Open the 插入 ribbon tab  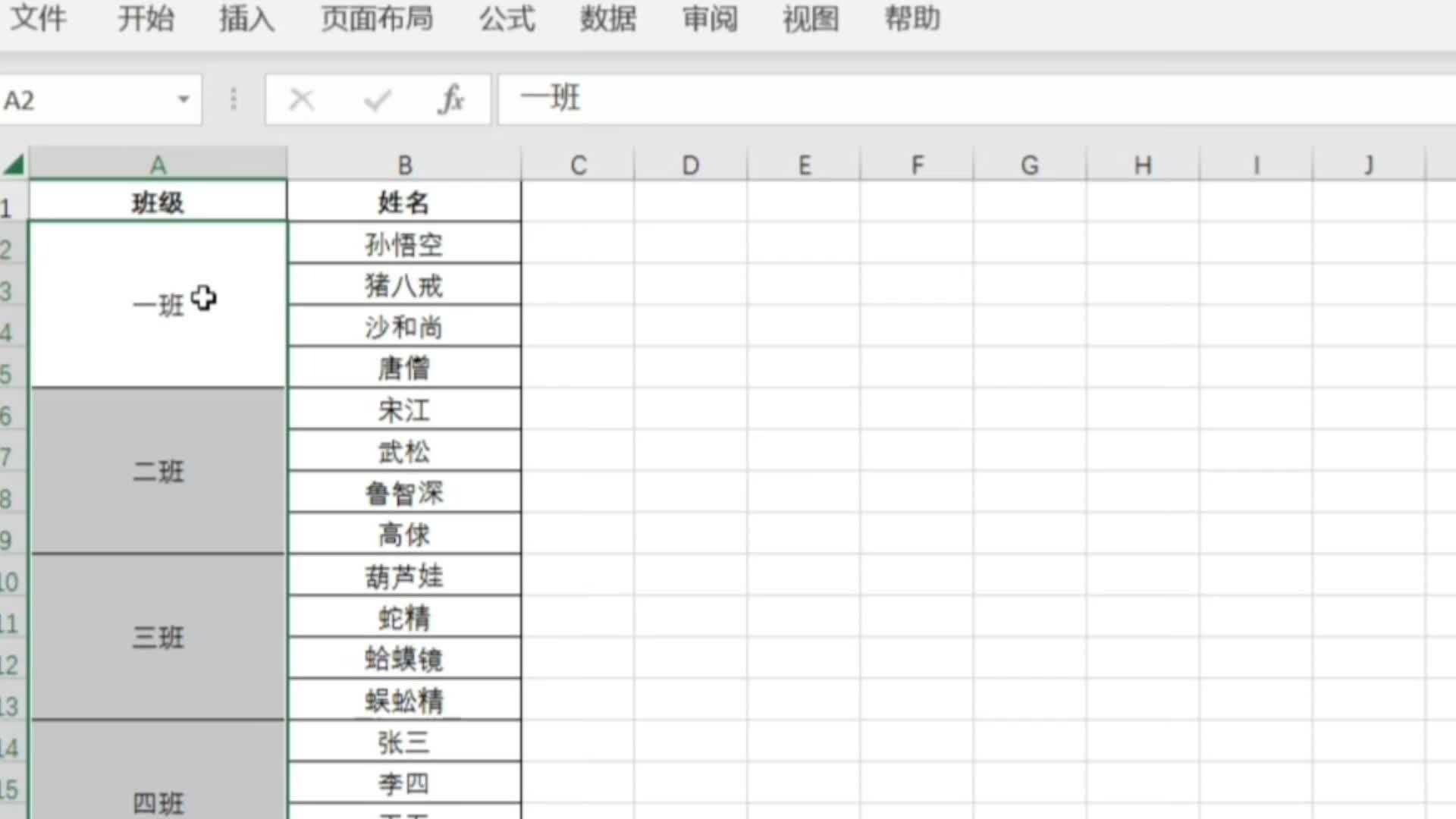[247, 18]
